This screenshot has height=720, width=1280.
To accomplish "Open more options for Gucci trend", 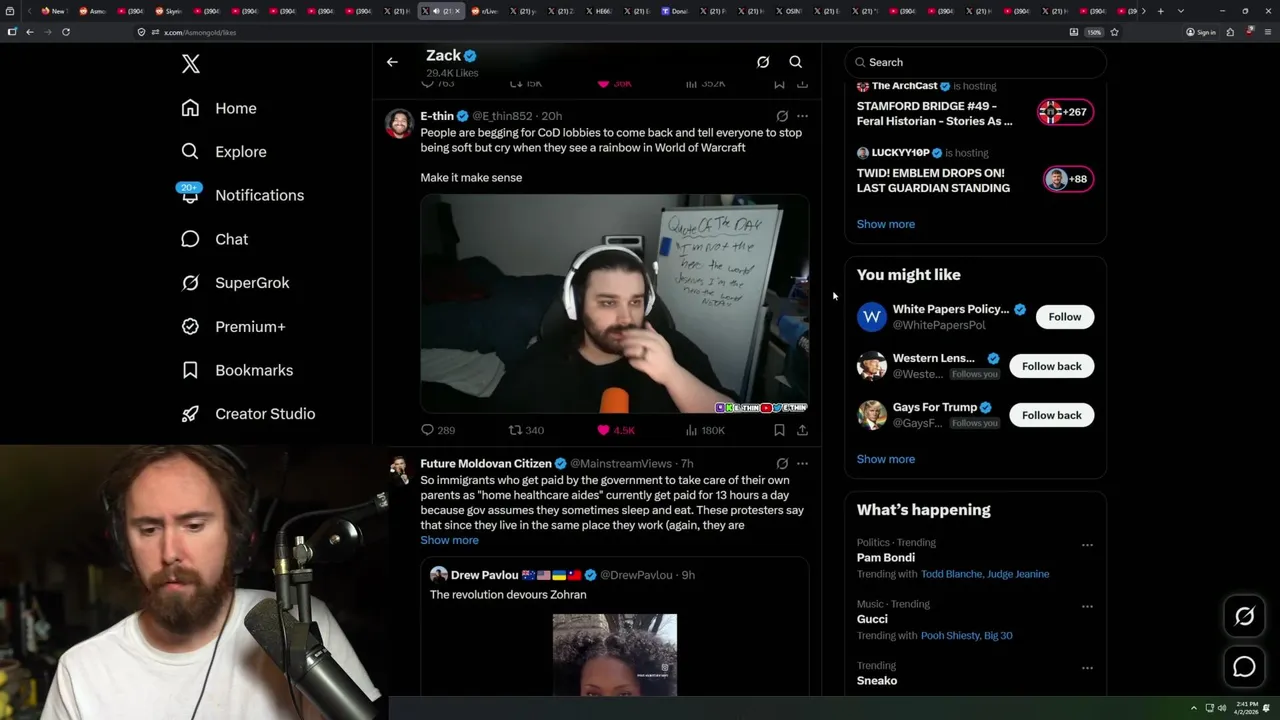I will point(1087,606).
